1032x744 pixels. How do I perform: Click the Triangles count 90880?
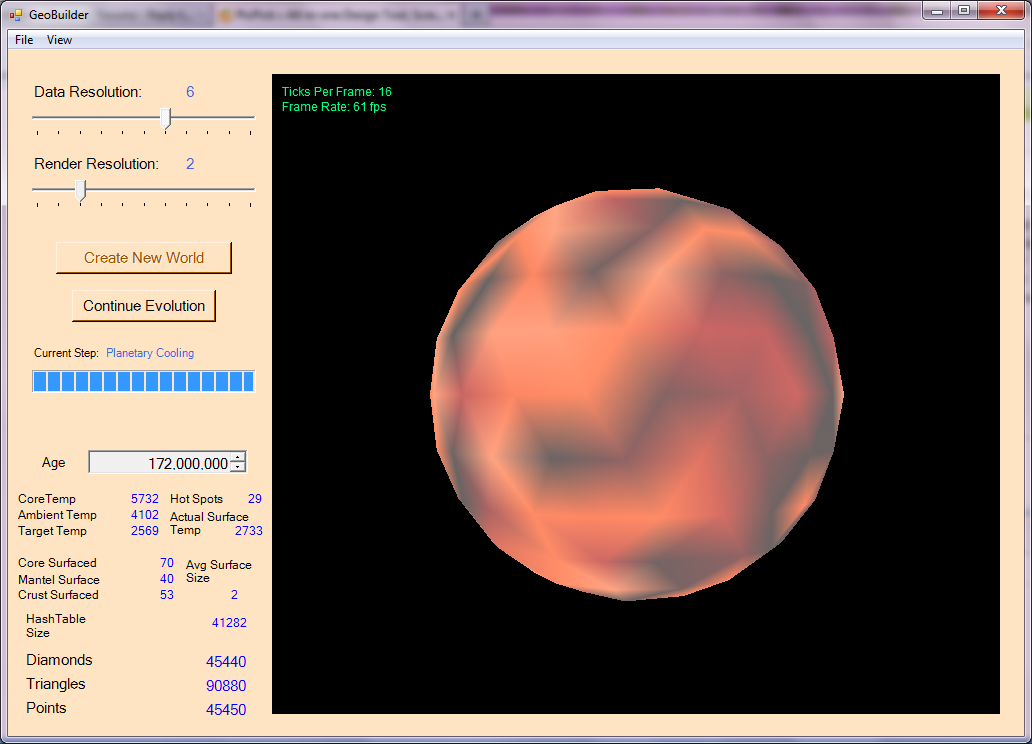(x=226, y=685)
